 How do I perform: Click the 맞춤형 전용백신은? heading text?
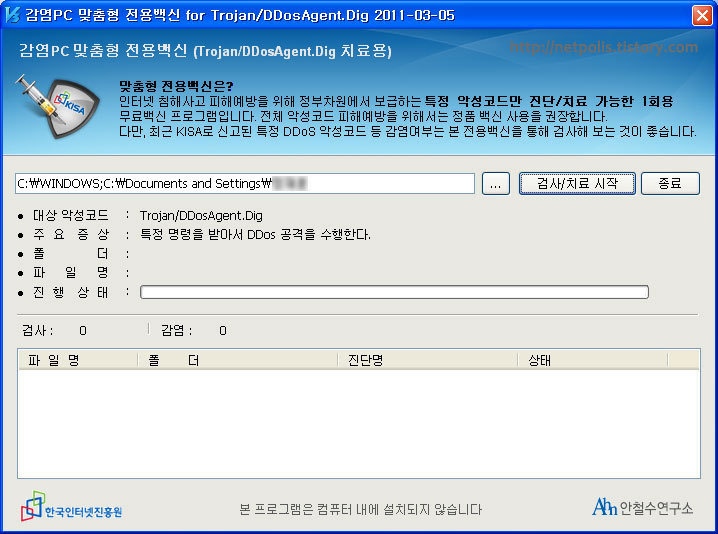coord(176,86)
